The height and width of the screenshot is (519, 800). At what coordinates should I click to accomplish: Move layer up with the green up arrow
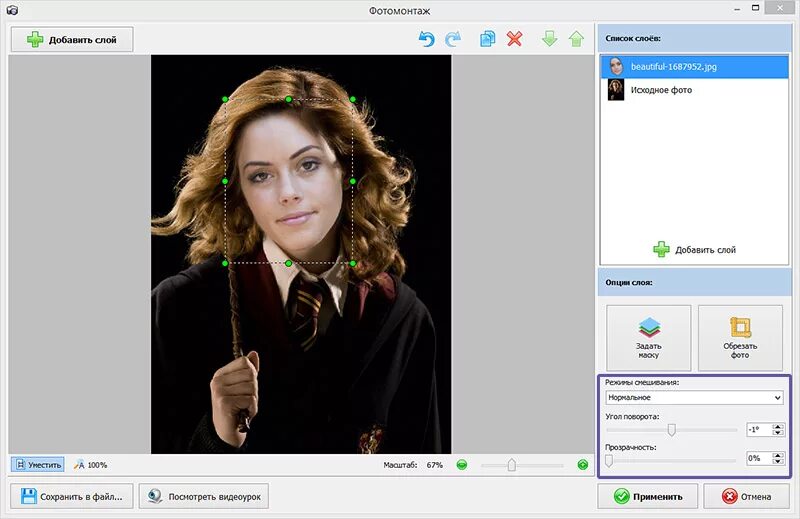click(576, 39)
